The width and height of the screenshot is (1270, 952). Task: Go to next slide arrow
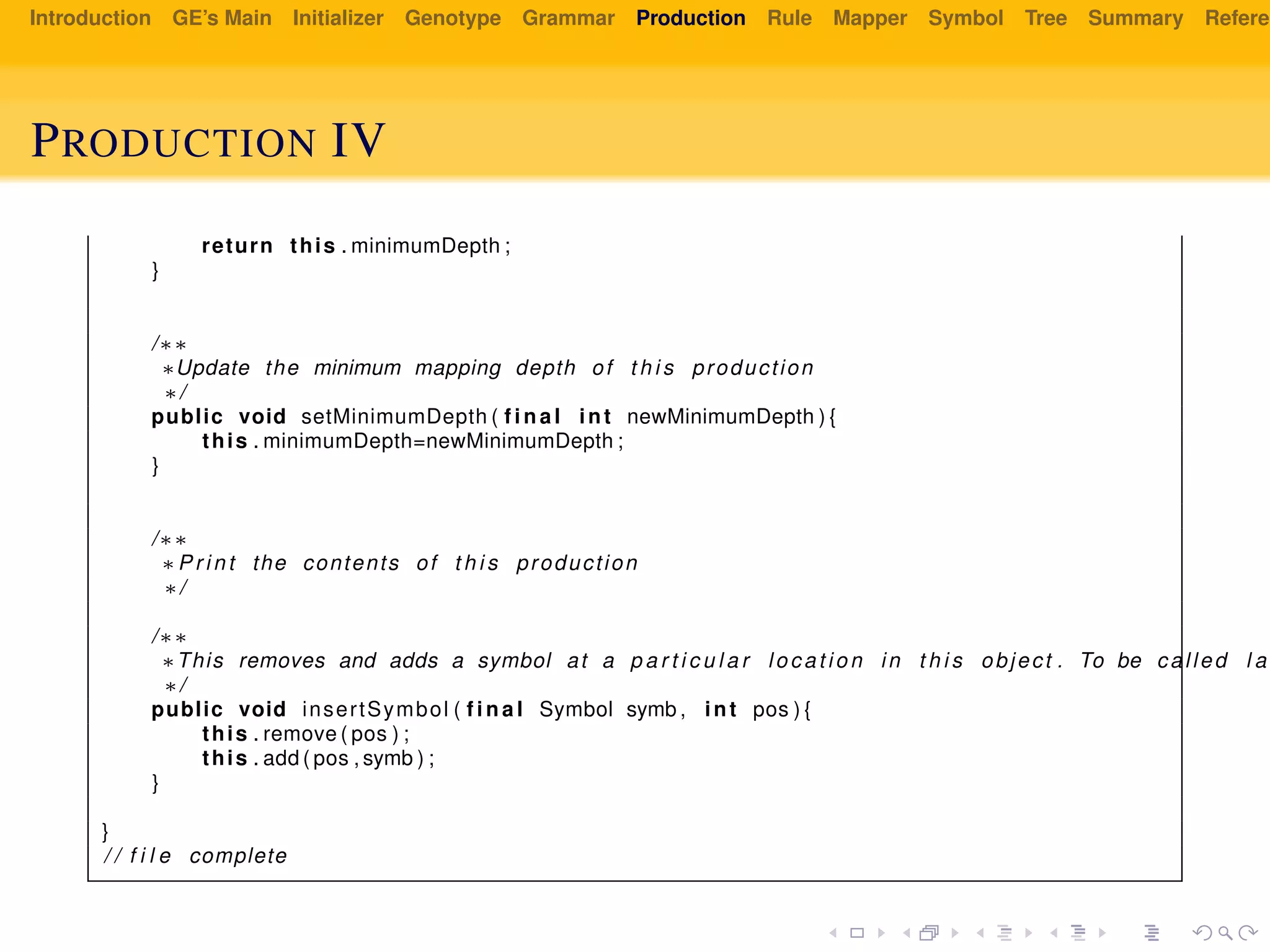point(881,933)
